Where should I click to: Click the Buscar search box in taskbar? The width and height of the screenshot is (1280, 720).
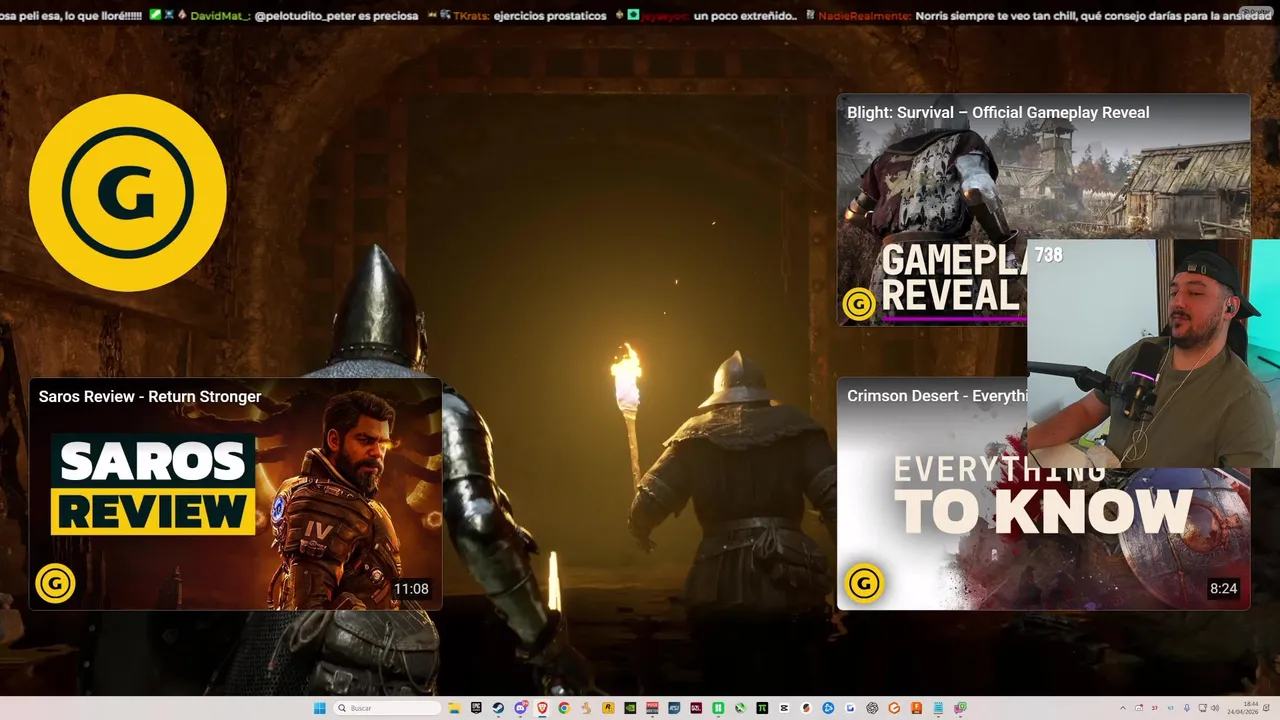388,708
